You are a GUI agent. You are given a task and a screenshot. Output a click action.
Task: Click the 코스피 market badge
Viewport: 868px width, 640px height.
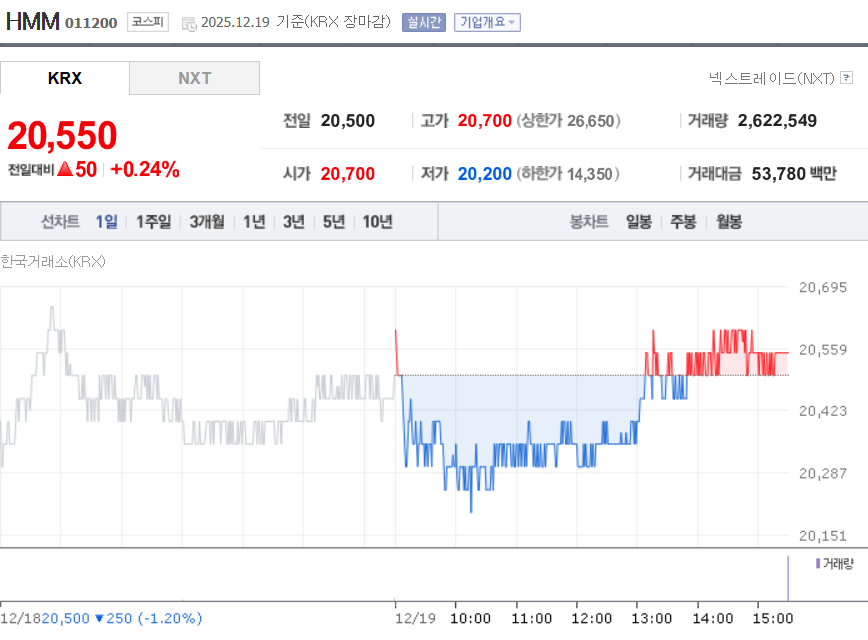(x=148, y=22)
